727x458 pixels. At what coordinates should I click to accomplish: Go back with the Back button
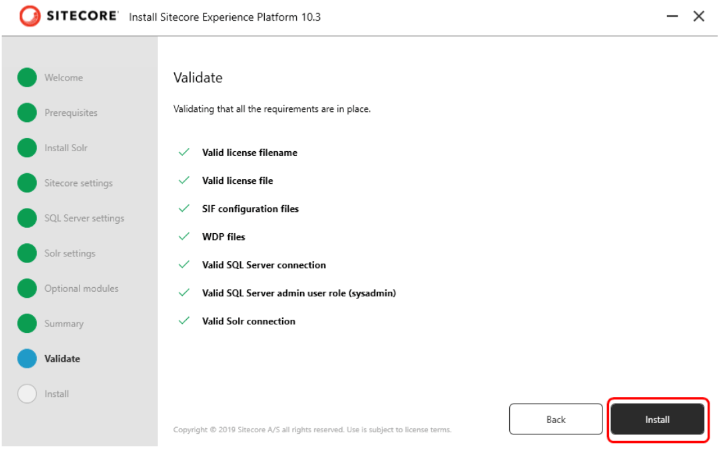click(x=555, y=419)
